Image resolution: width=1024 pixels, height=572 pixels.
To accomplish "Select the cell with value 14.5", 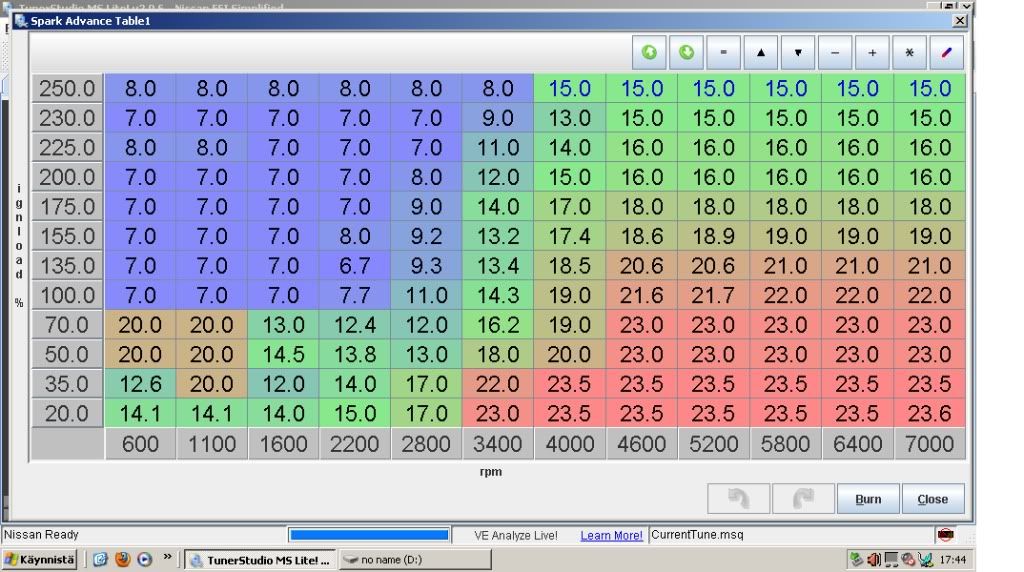I will point(283,355).
